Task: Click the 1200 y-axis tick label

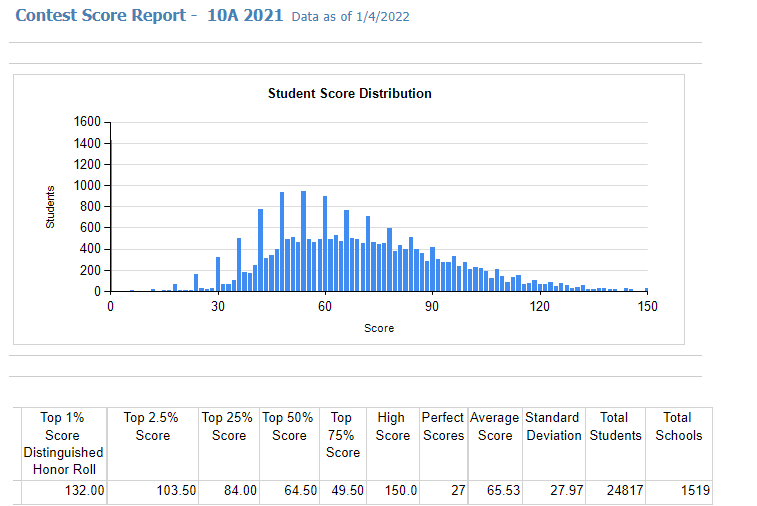Action: [87, 165]
